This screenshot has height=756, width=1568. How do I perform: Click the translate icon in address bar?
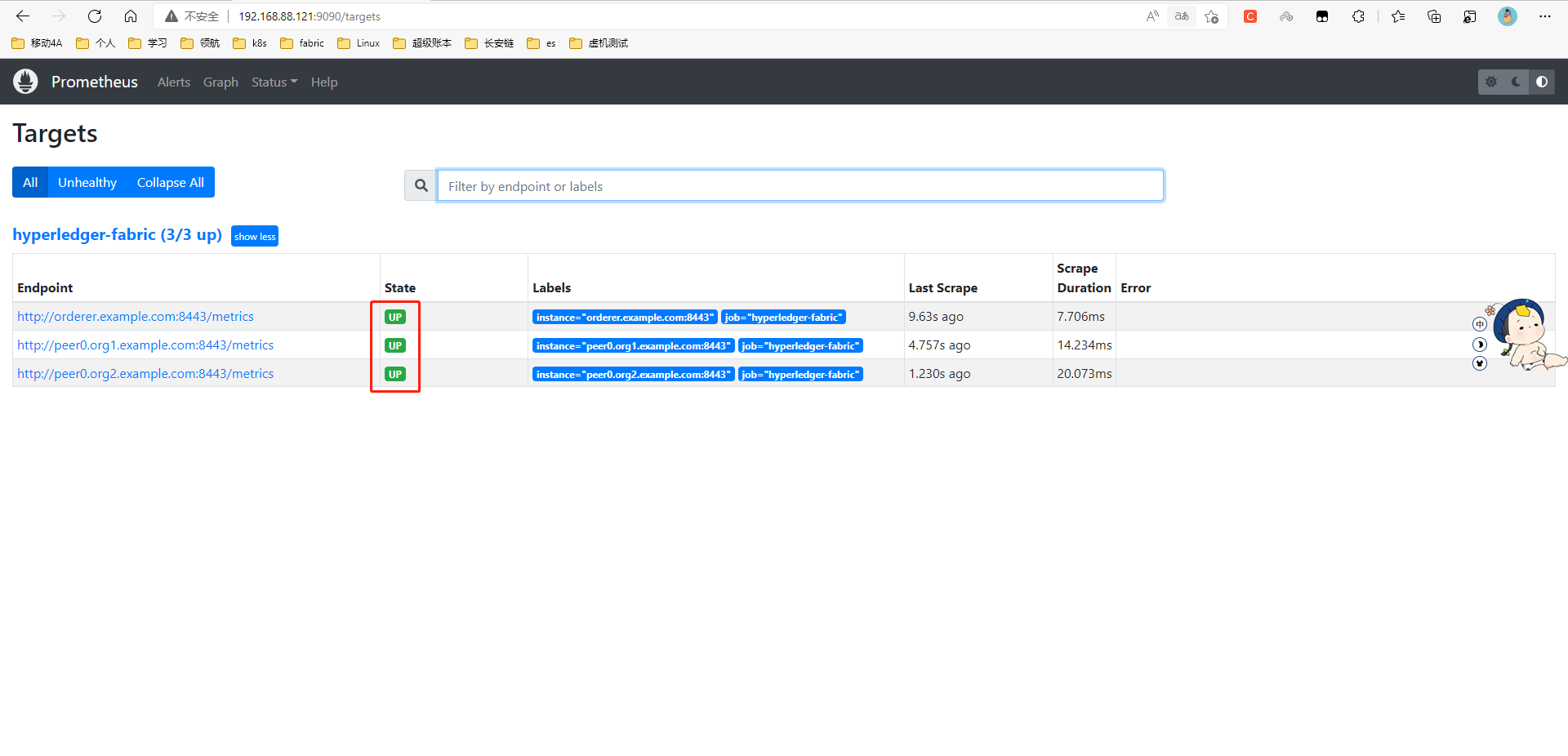[1182, 16]
